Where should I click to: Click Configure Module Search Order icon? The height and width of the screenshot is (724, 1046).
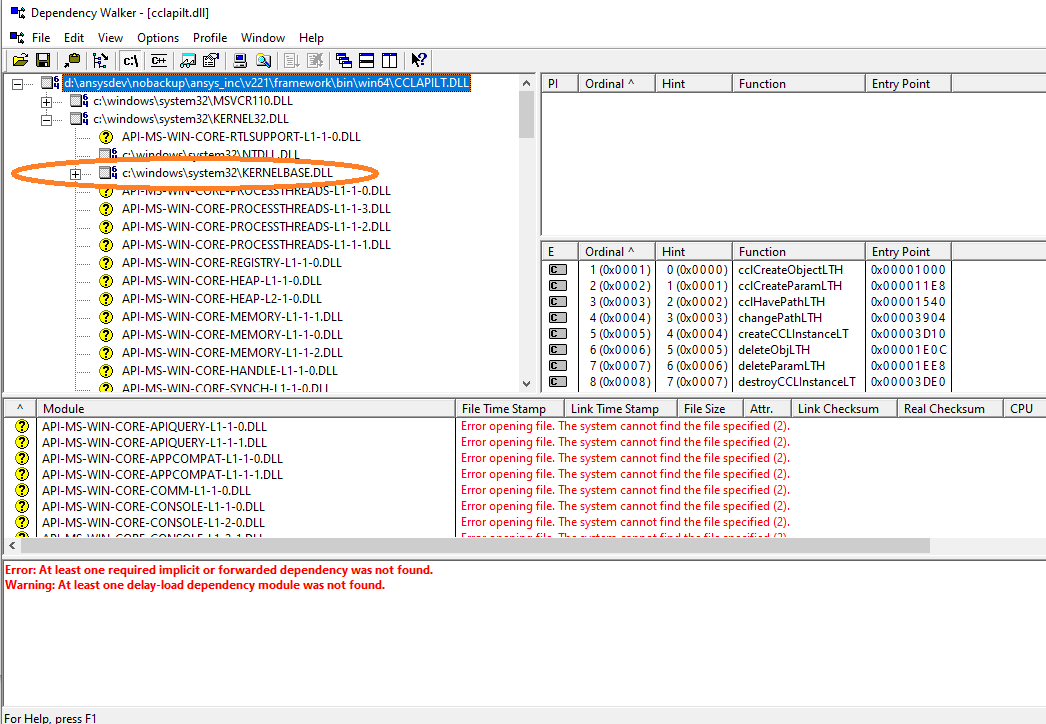click(264, 61)
